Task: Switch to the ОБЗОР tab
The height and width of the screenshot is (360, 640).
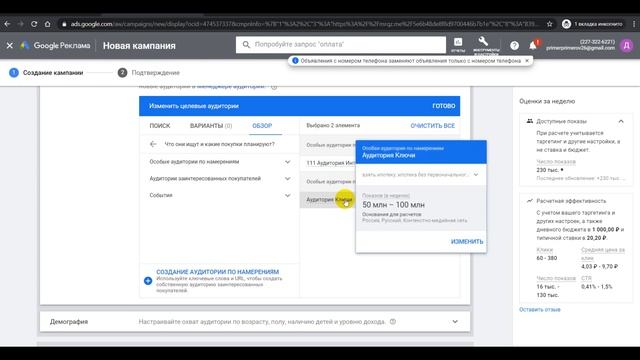Action: pos(262,126)
